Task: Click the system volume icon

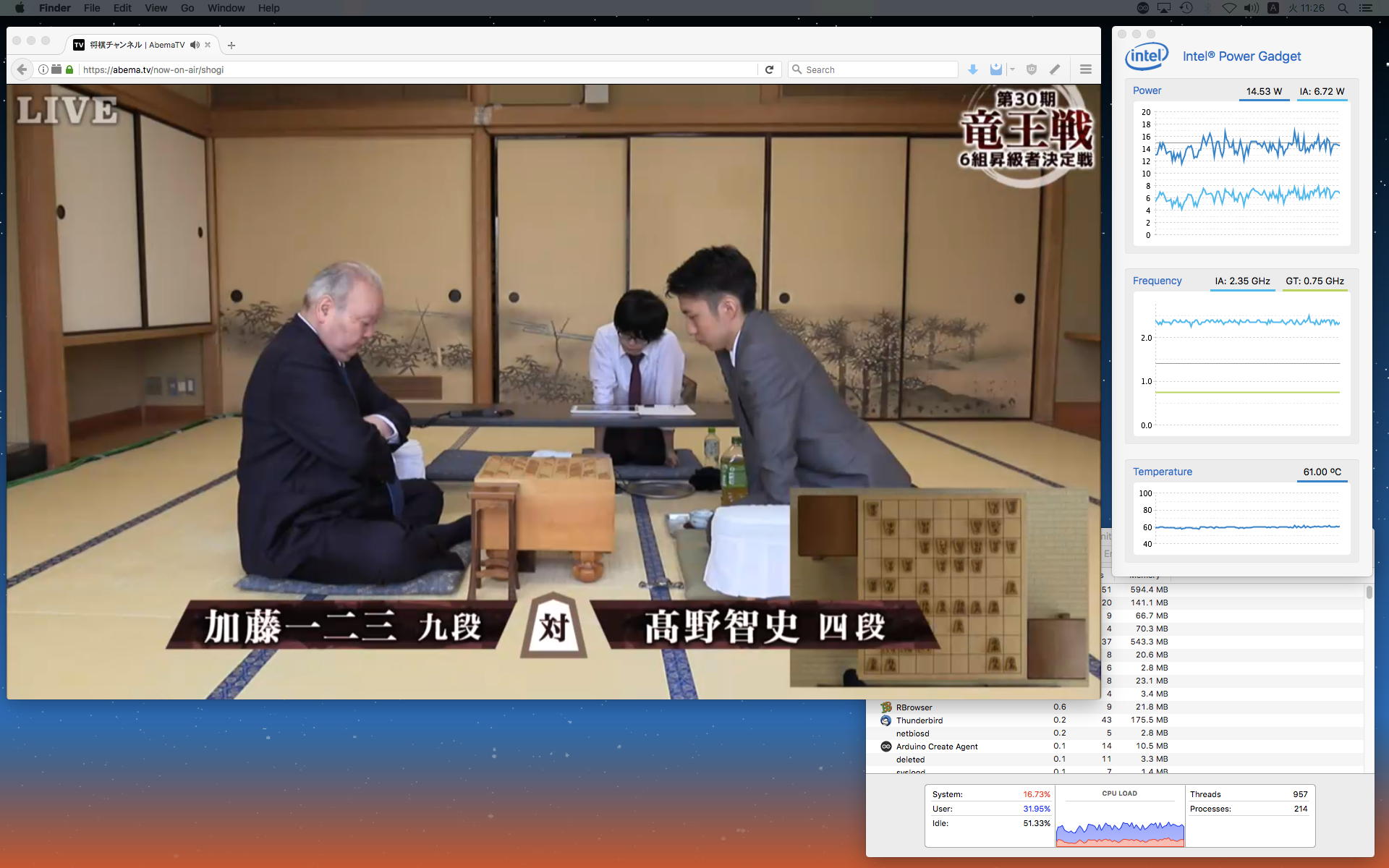Action: 1251,8
